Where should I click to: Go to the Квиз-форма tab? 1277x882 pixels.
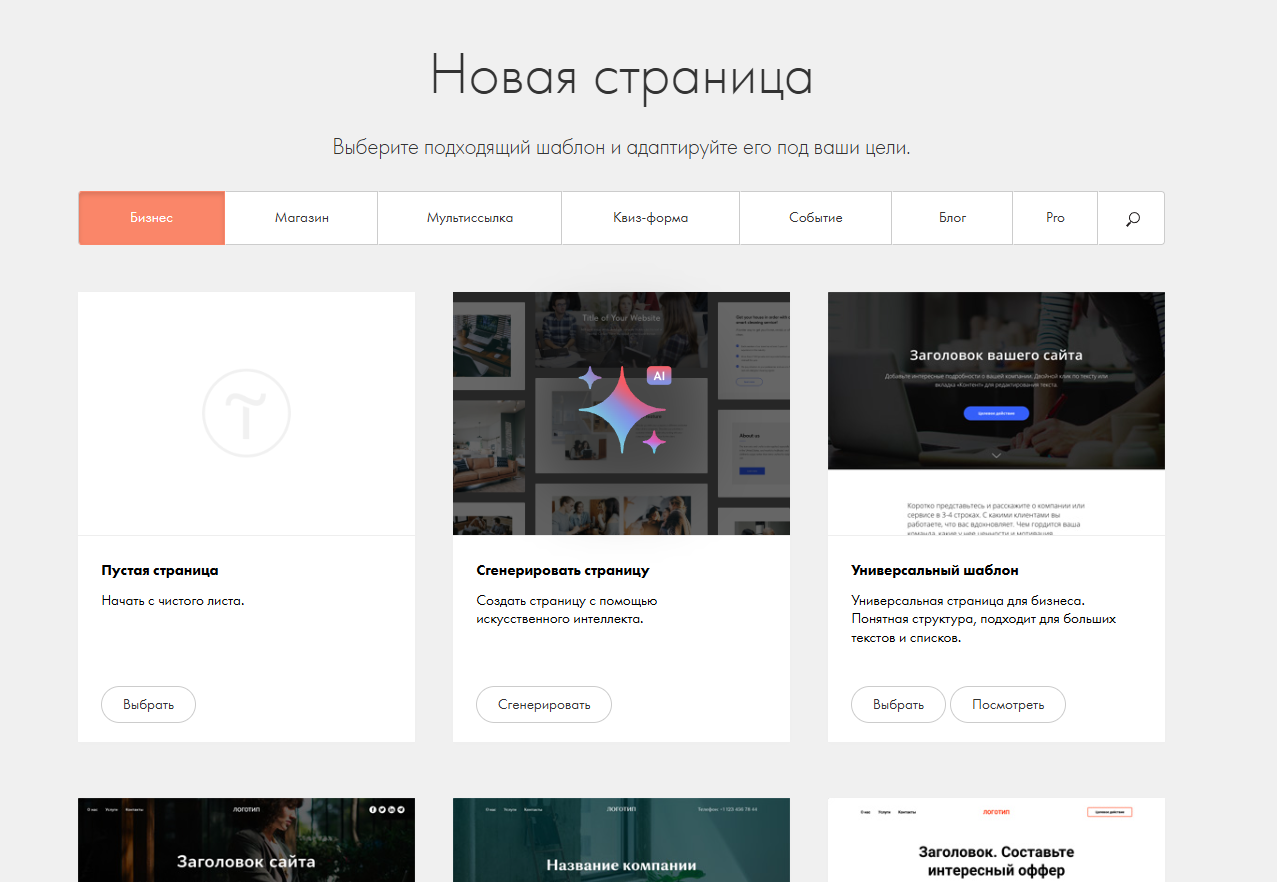(x=650, y=218)
